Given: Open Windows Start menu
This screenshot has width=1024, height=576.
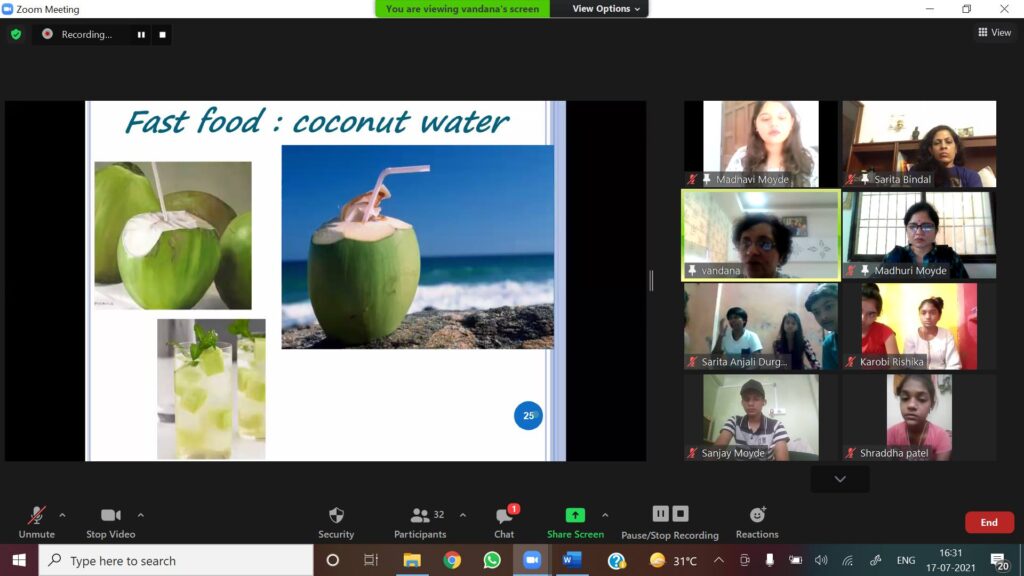Looking at the screenshot, I should point(19,560).
